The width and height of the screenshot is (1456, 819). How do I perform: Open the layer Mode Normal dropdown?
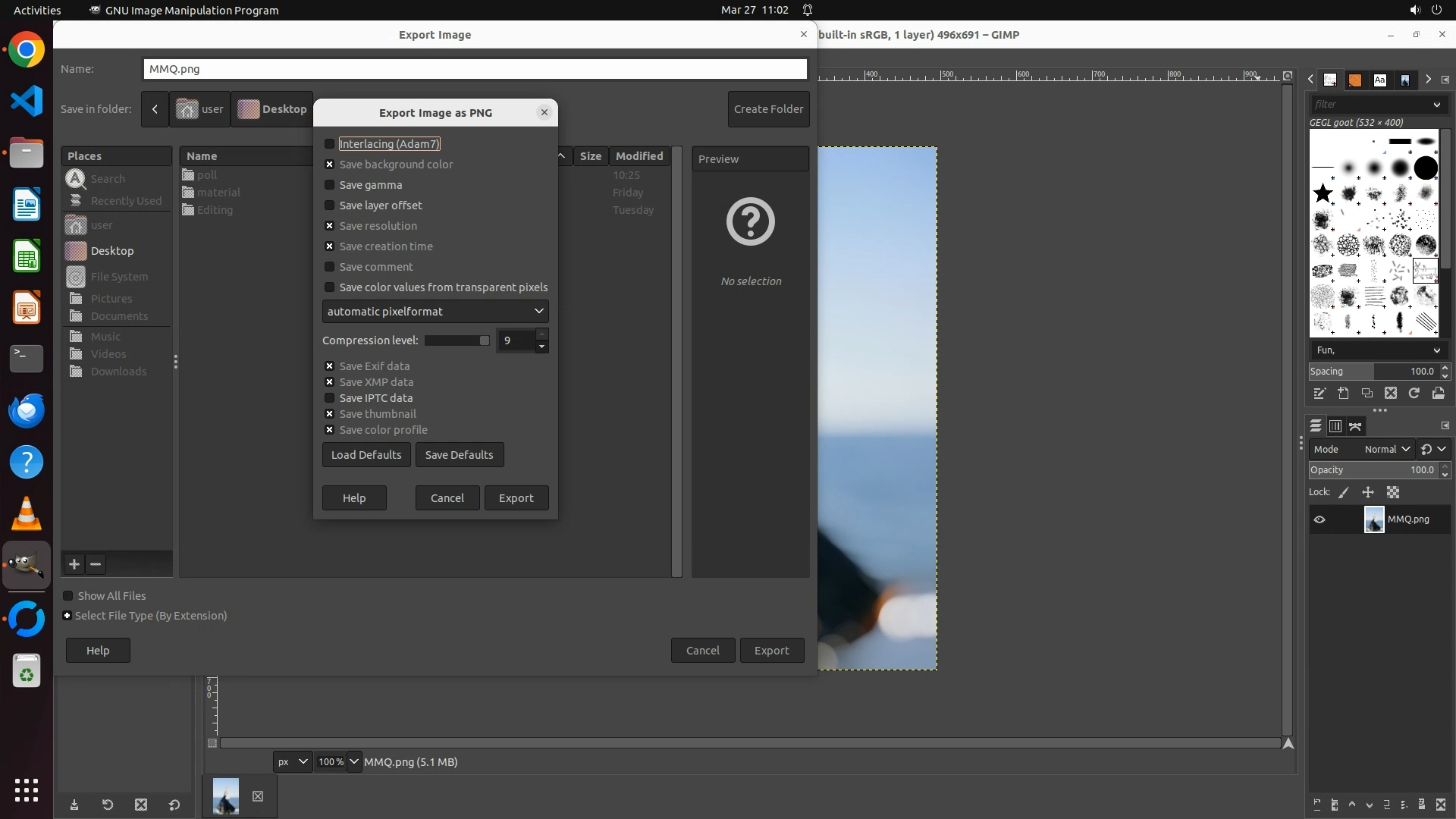1386,450
